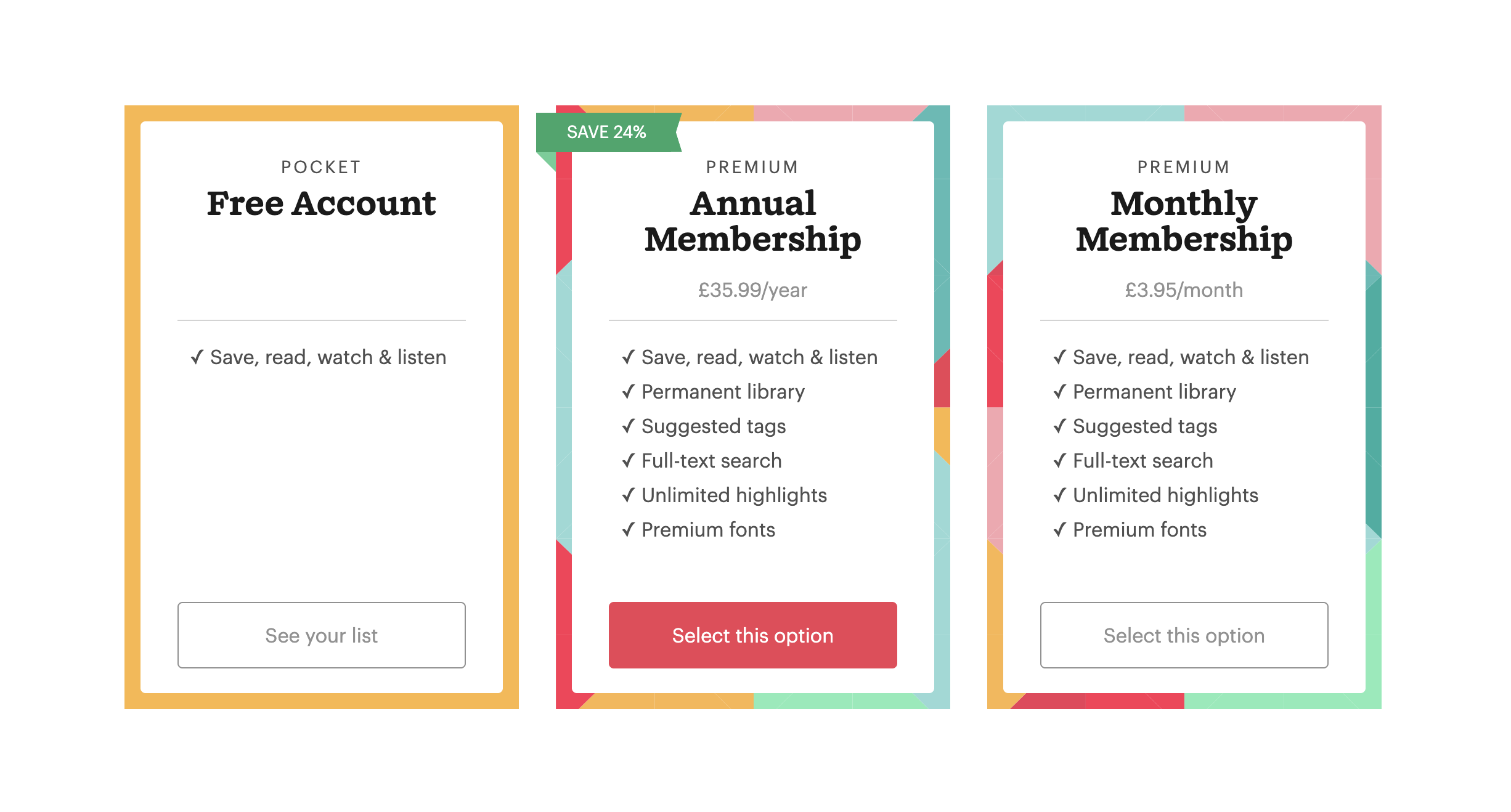Click checkmark beside Free Account's Save, read feature
The height and width of the screenshot is (812, 1511).
pyautogui.click(x=197, y=357)
